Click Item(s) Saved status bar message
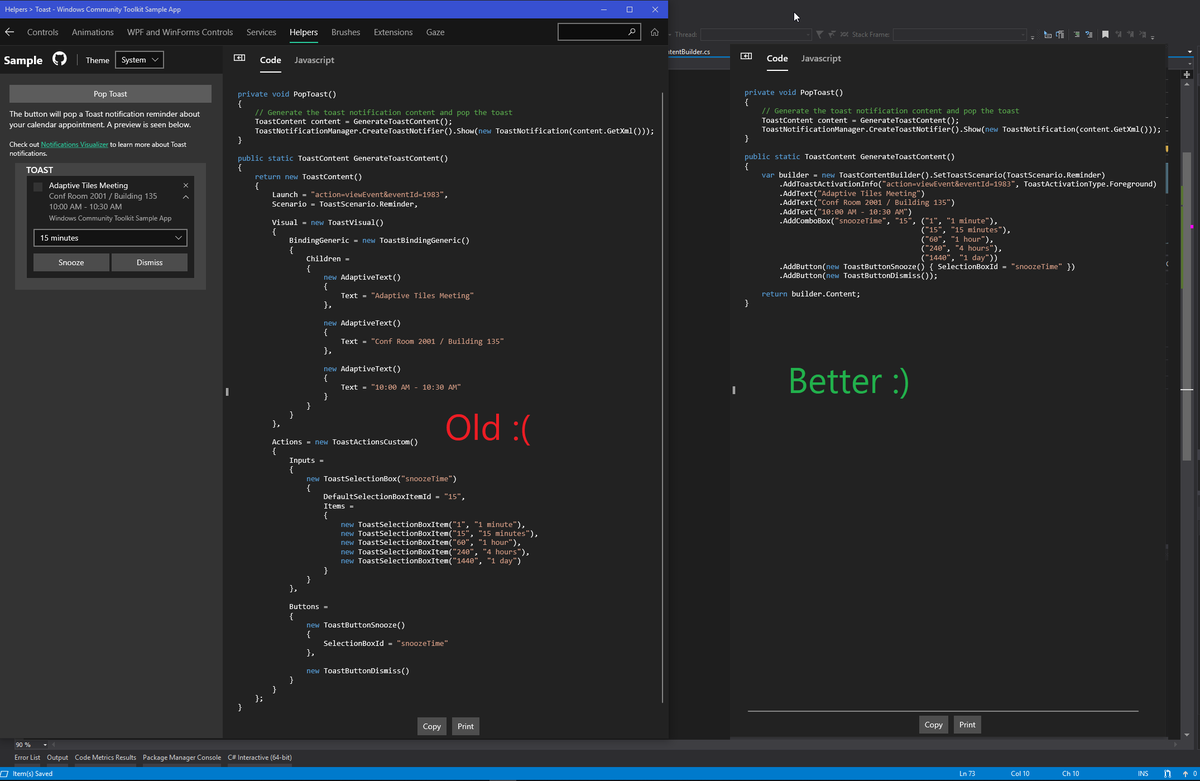 pyautogui.click(x=32, y=773)
